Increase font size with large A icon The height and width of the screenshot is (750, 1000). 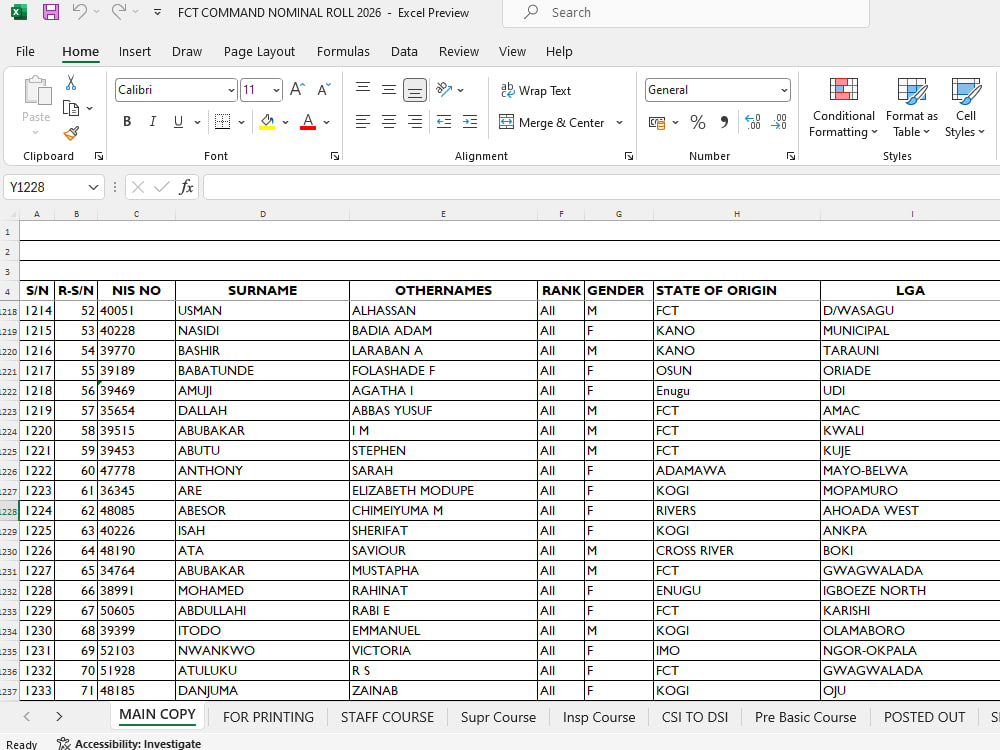coord(297,89)
